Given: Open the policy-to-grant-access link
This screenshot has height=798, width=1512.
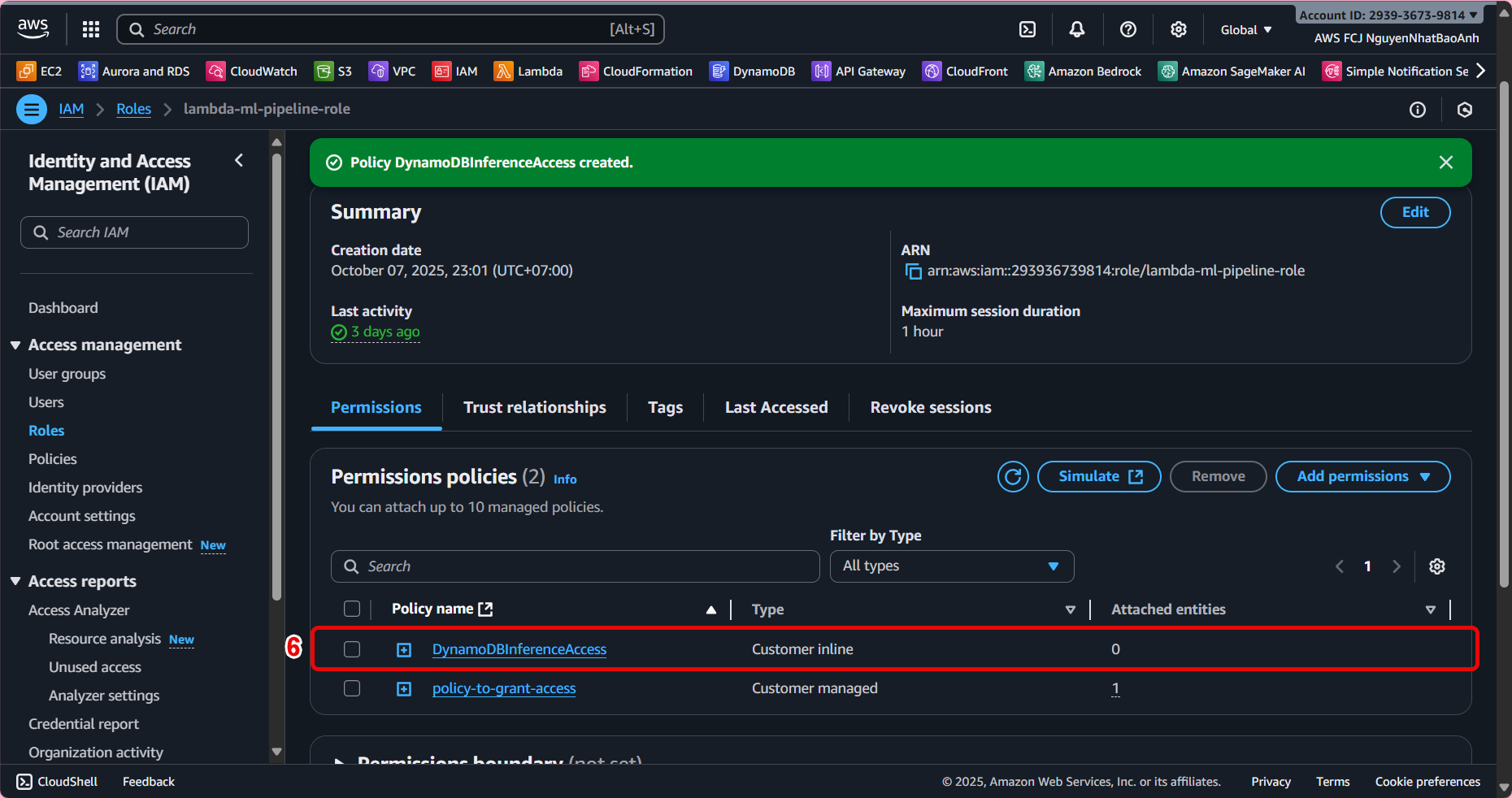Looking at the screenshot, I should click(x=504, y=688).
